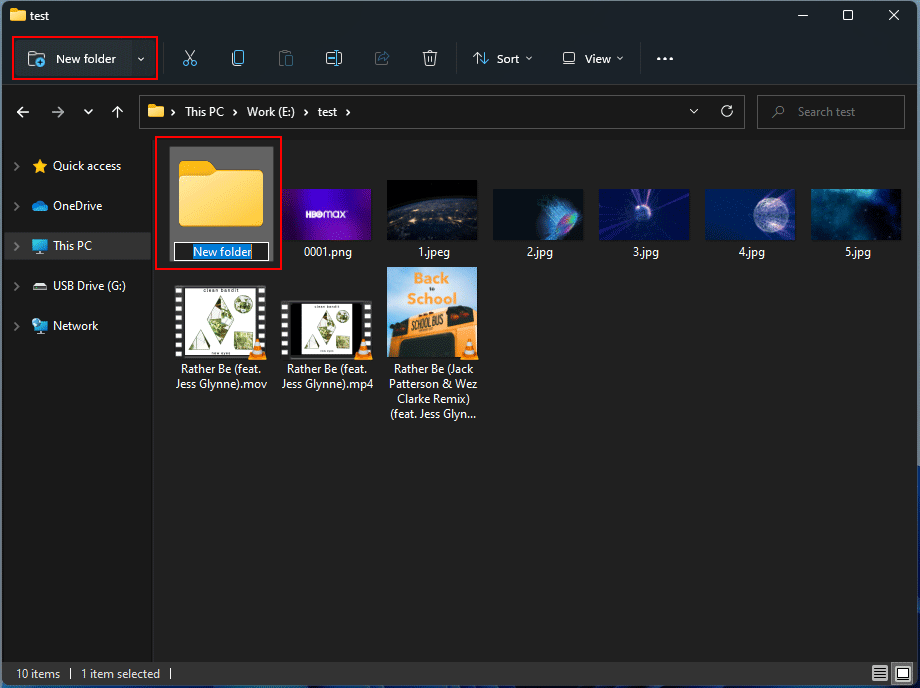Viewport: 920px width, 688px height.
Task: Click the Share icon in the toolbar
Action: (x=382, y=58)
